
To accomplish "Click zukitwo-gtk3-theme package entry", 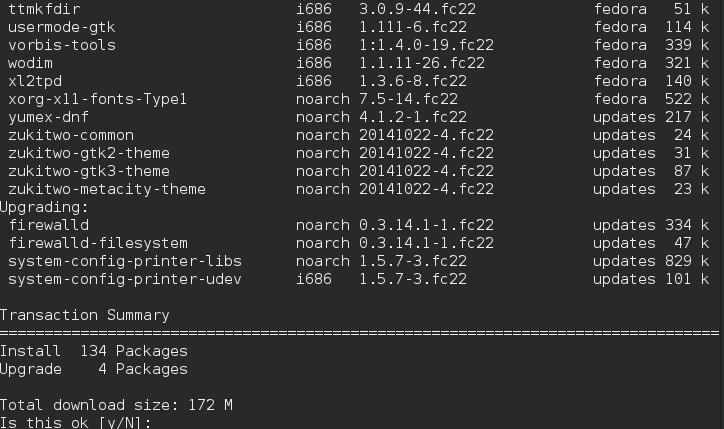I will pos(89,171).
